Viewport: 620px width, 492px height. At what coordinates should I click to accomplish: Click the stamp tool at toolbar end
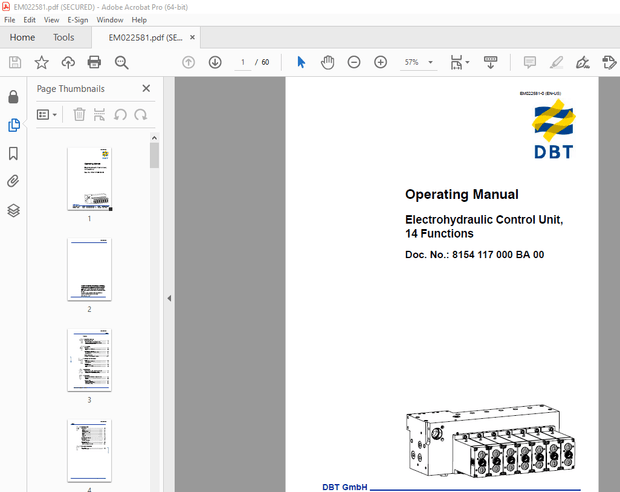click(609, 62)
